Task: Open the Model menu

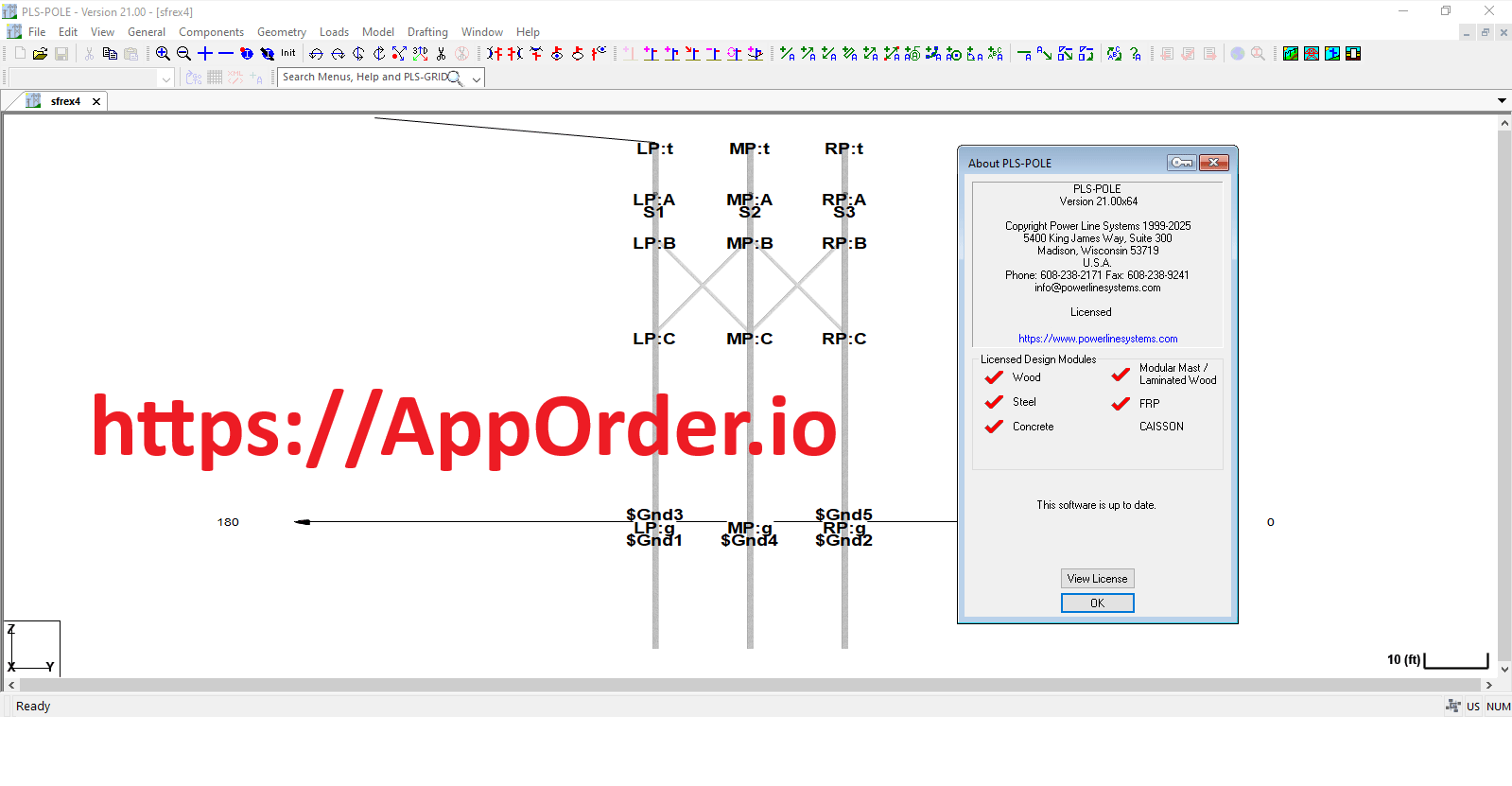Action: 378,32
